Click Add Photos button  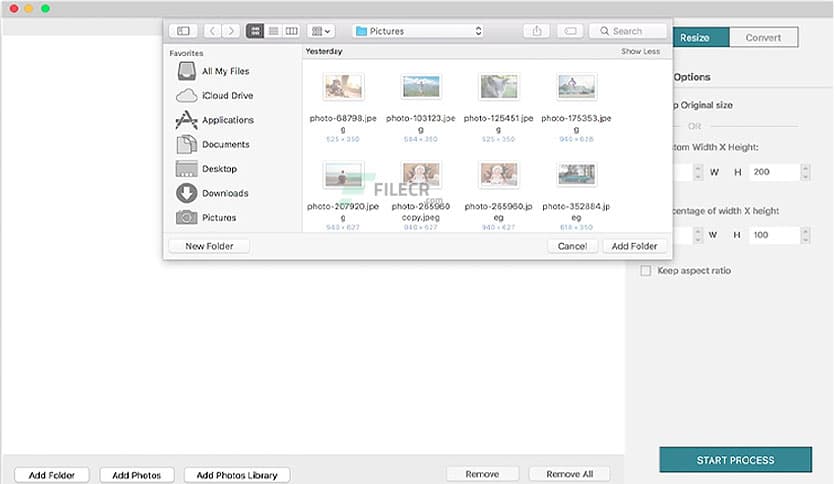136,475
